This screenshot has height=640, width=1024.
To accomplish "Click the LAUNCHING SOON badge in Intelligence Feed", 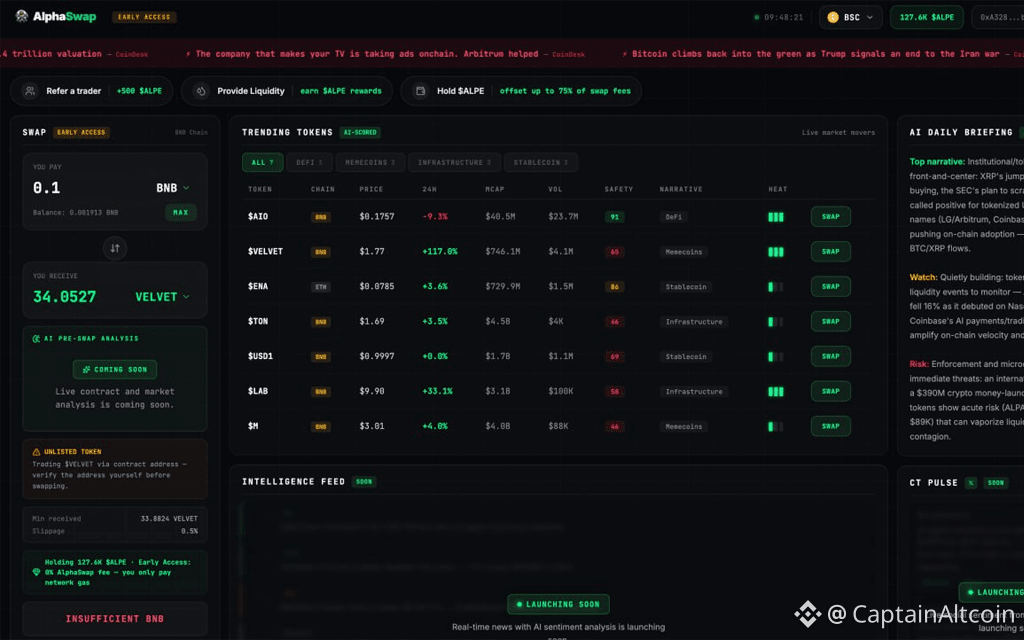I will [558, 605].
